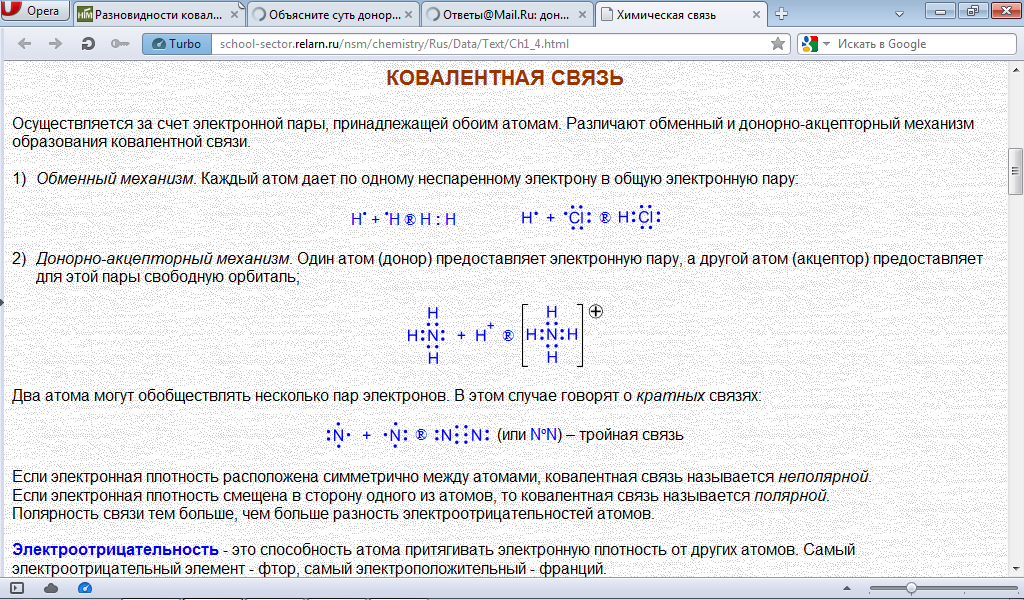Viewport: 1024px width, 600px height.
Task: Click the 'Донорно-акцепторный механизм' italic text
Action: [x=162, y=259]
